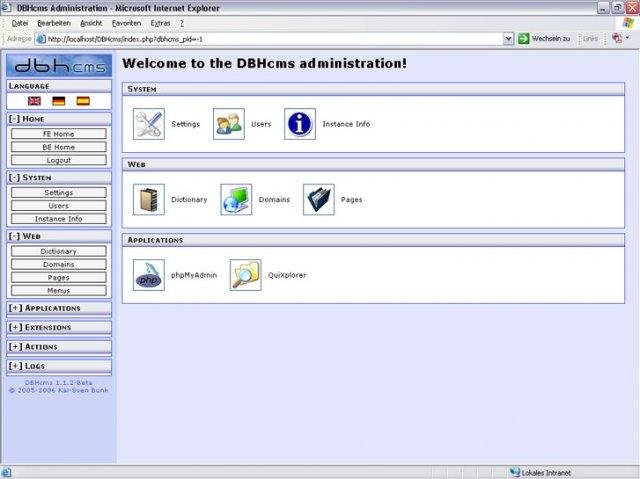
Task: Open the Extras menu
Action: click(x=160, y=23)
